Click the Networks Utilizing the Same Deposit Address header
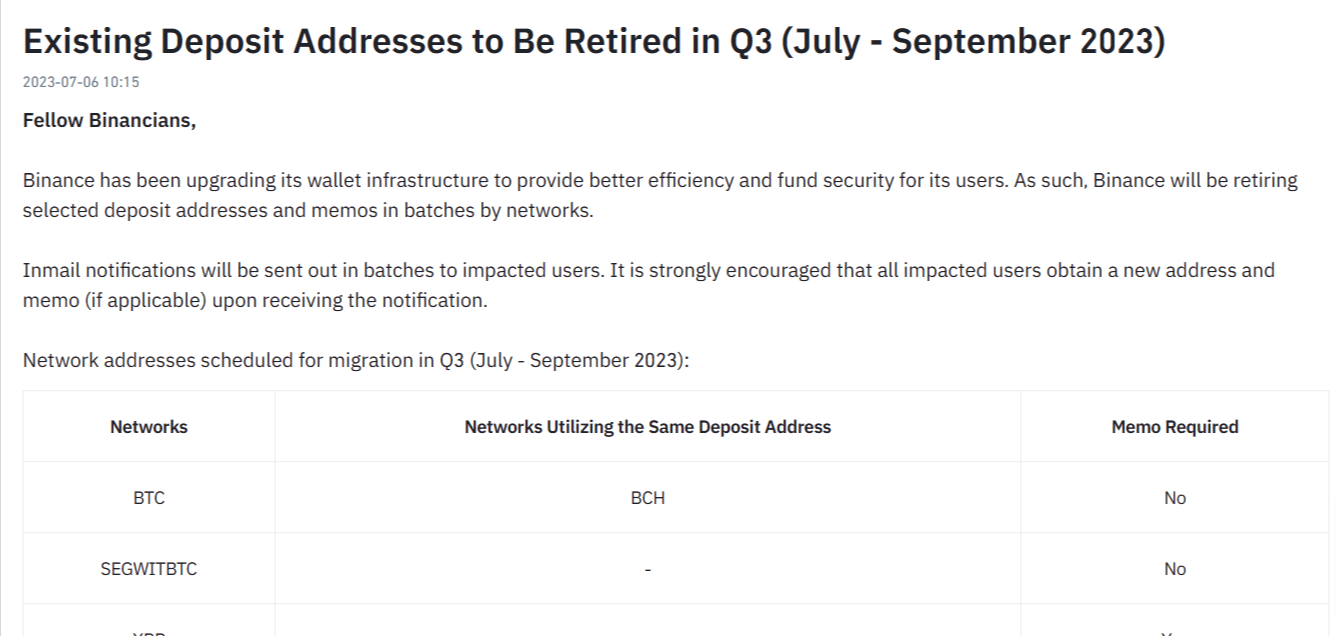Screen dimensions: 1336x636 [648, 427]
